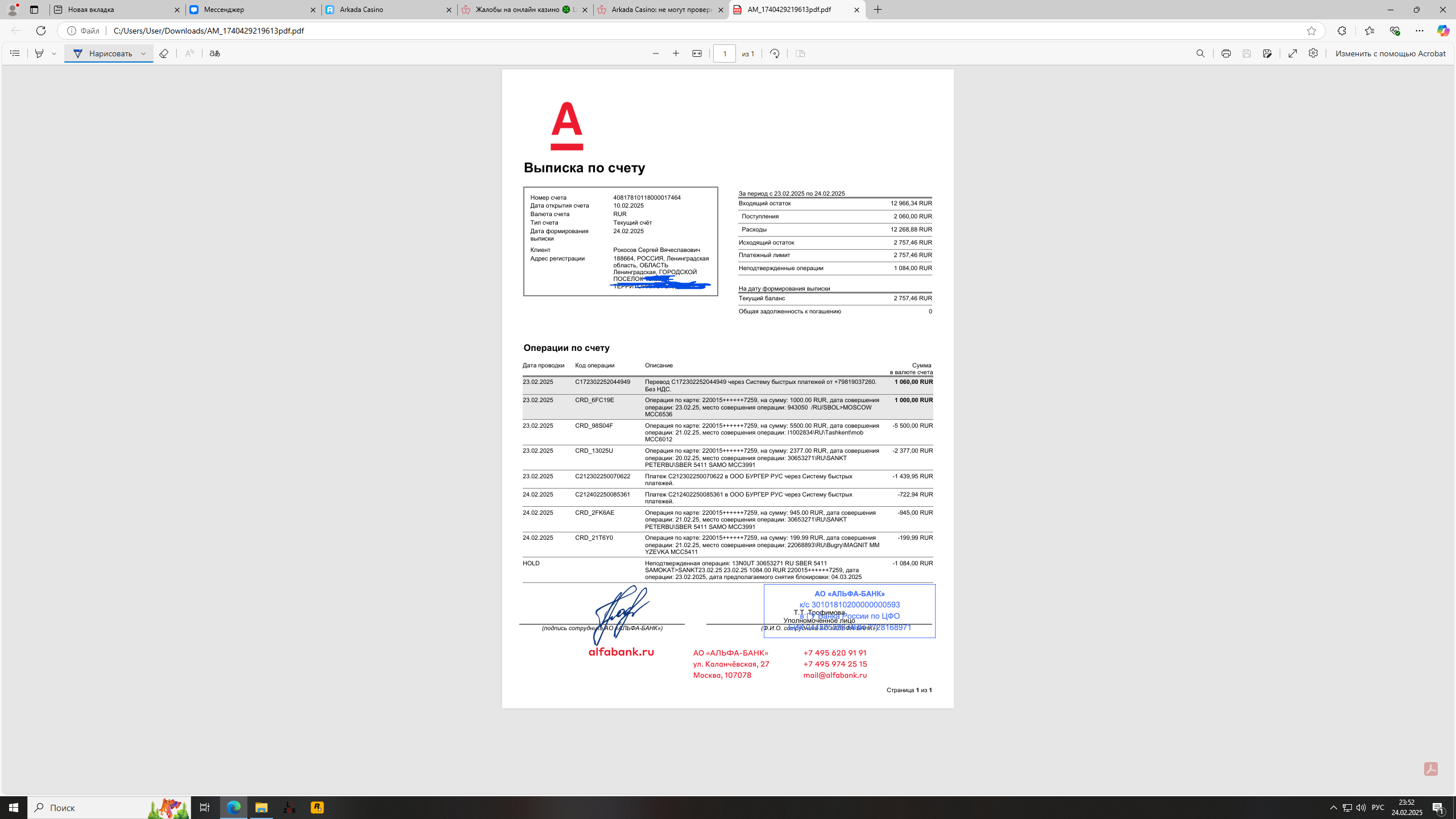Image resolution: width=1456 pixels, height=819 pixels.
Task: Refresh the current page
Action: click(41, 31)
